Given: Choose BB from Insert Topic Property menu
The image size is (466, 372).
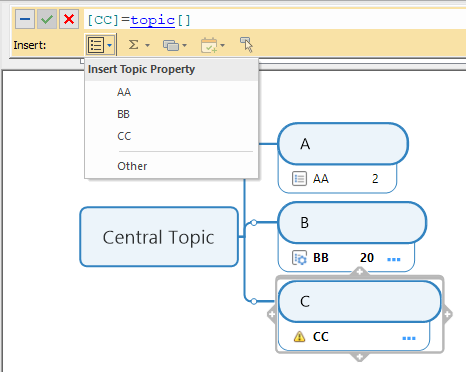Looking at the screenshot, I should click(172, 114).
